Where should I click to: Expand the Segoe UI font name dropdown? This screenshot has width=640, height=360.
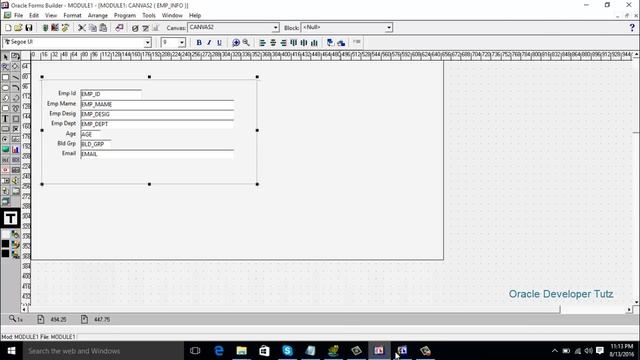tap(147, 42)
